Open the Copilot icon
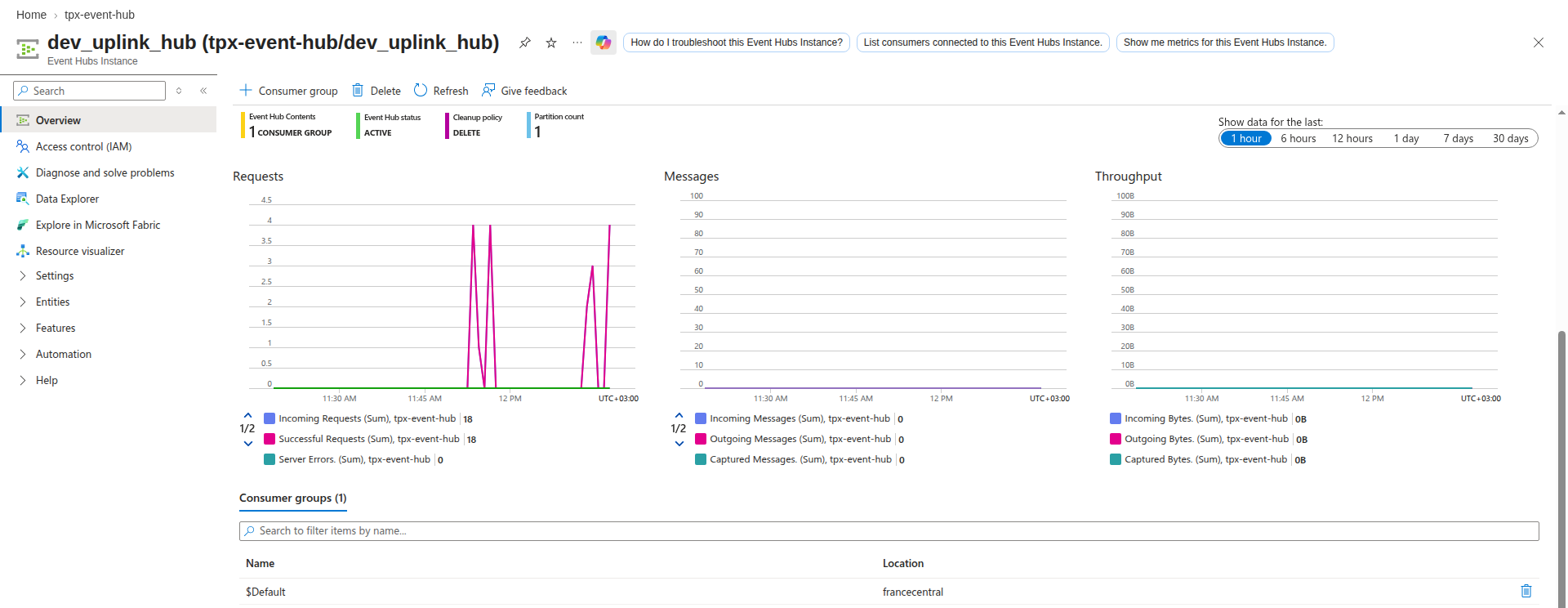This screenshot has height=608, width=1568. (x=604, y=42)
